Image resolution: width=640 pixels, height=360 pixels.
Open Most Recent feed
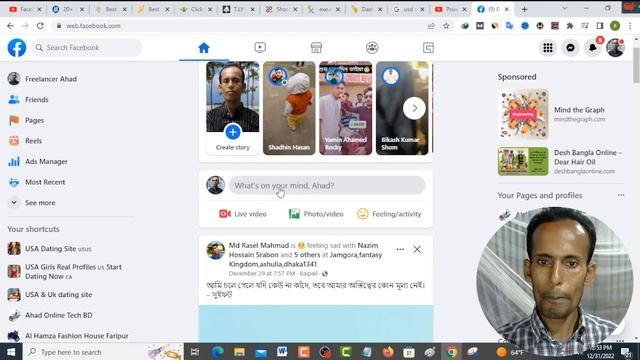click(x=45, y=182)
